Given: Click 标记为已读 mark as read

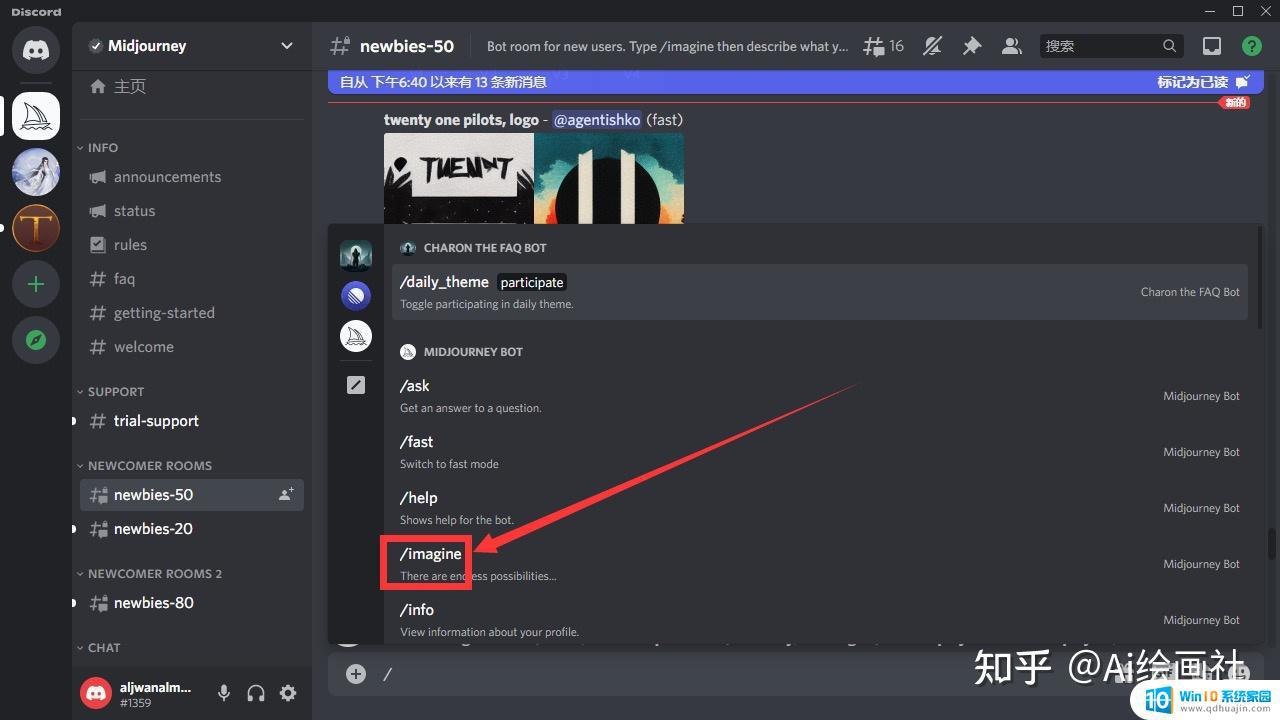Looking at the screenshot, I should point(1203,82).
